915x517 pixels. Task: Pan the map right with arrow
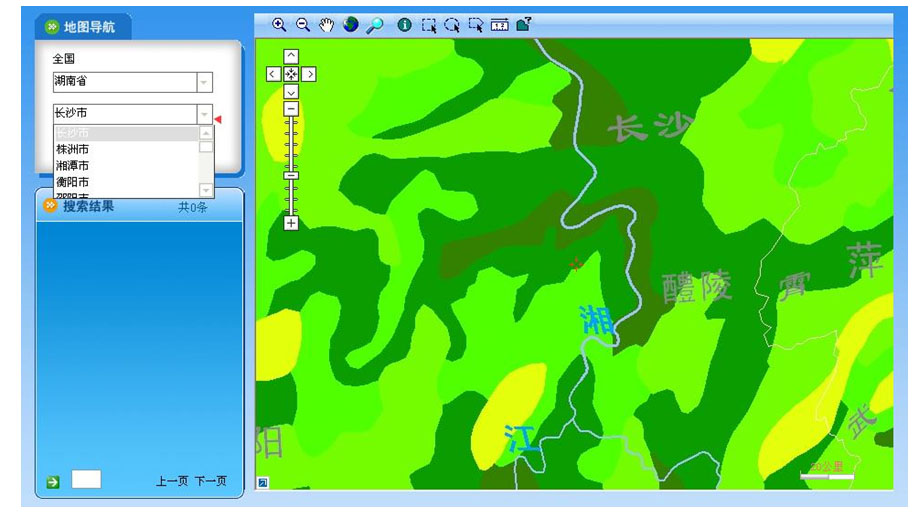309,74
